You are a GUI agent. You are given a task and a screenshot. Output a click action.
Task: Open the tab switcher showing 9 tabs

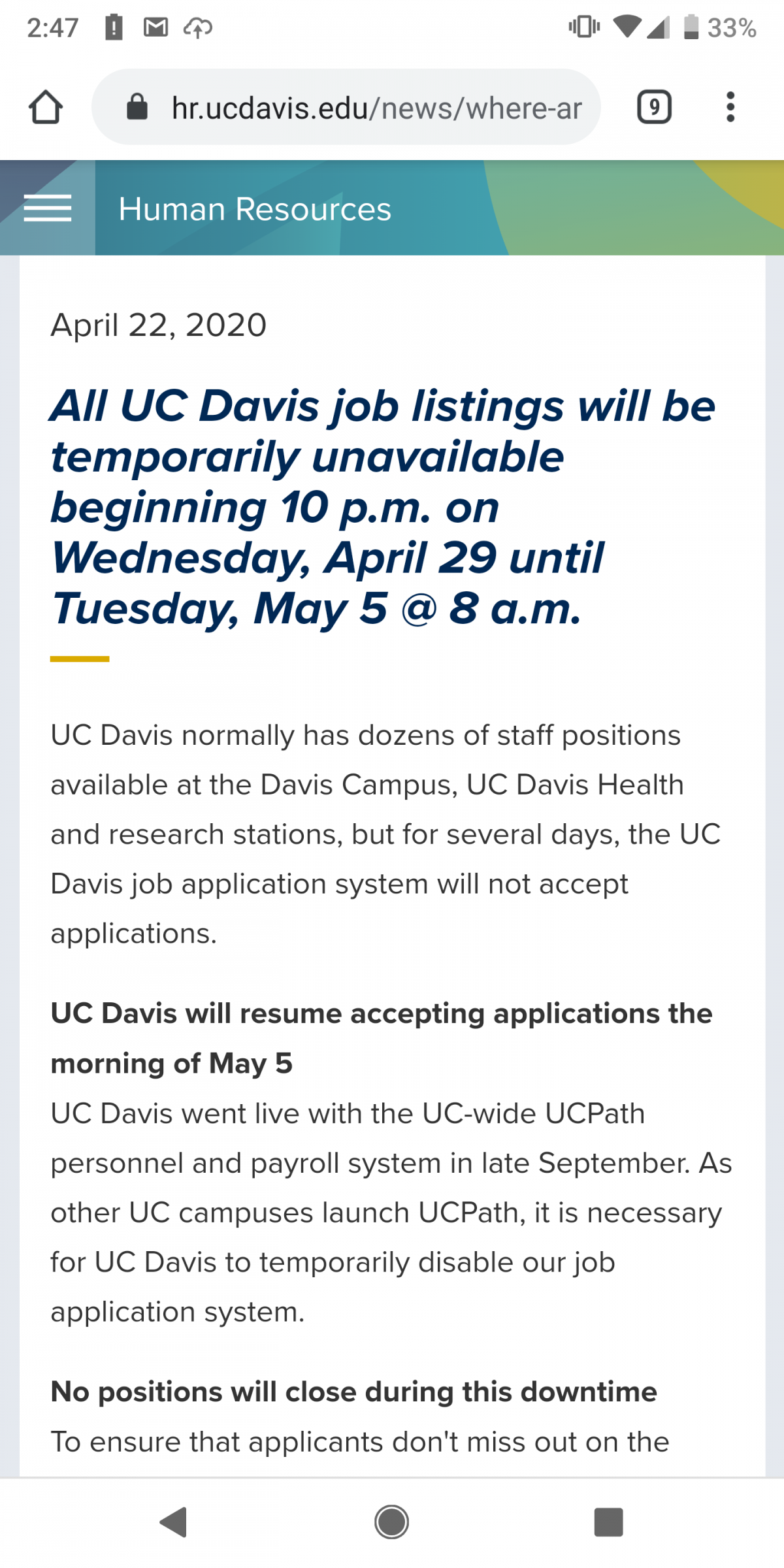(x=654, y=107)
